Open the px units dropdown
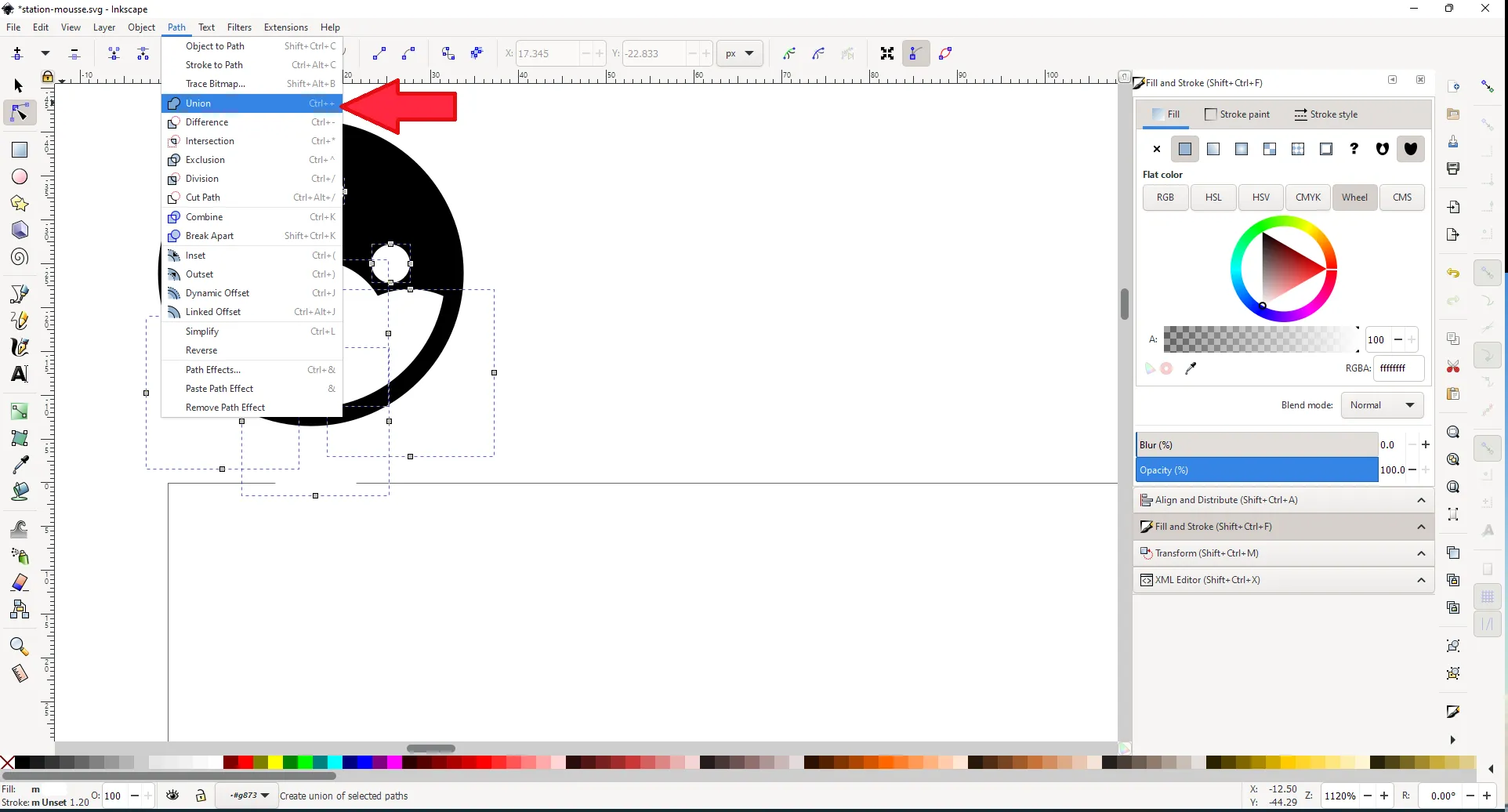Viewport: 1508px width, 812px height. 739,54
